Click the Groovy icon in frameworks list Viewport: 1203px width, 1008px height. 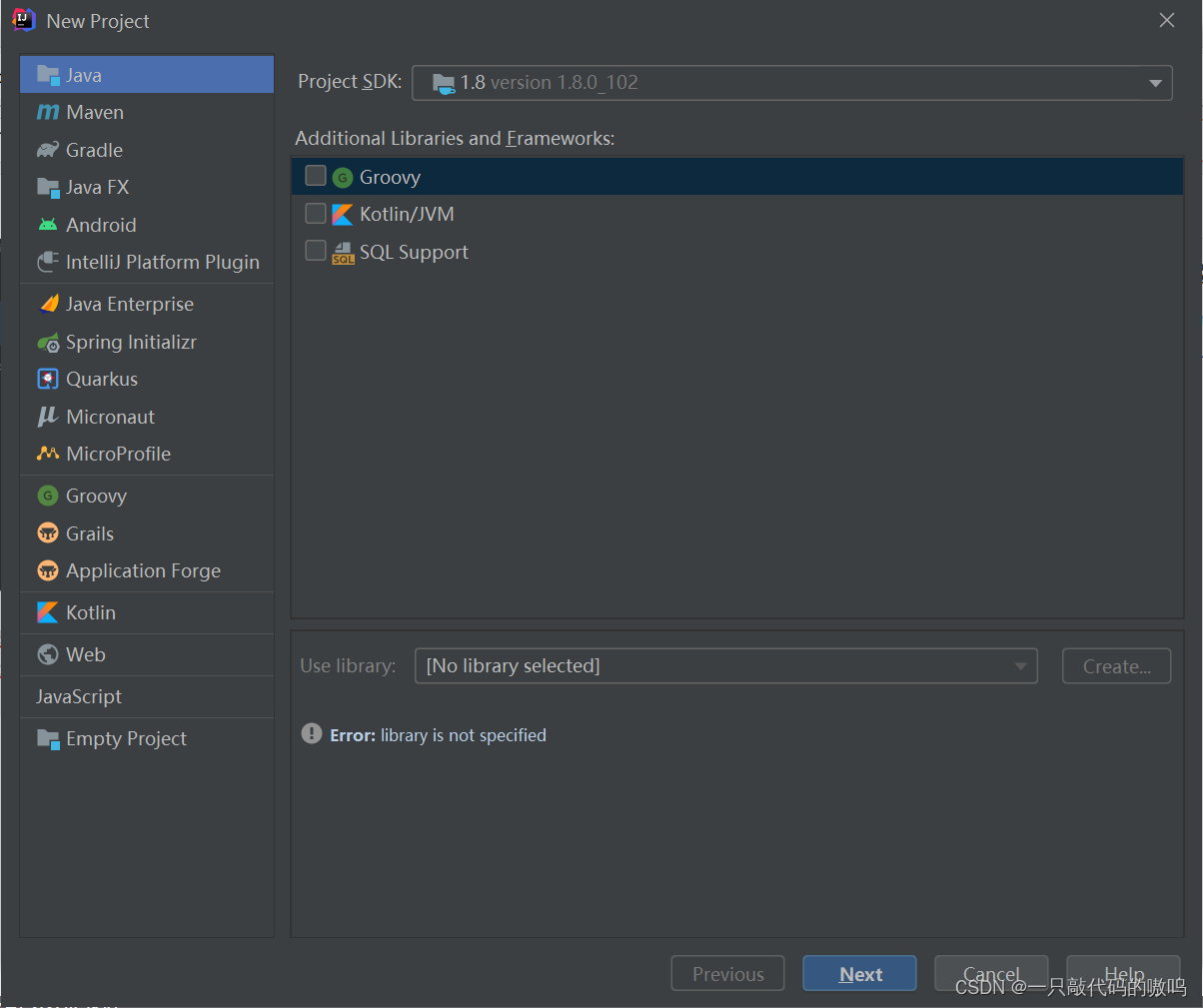(x=343, y=178)
